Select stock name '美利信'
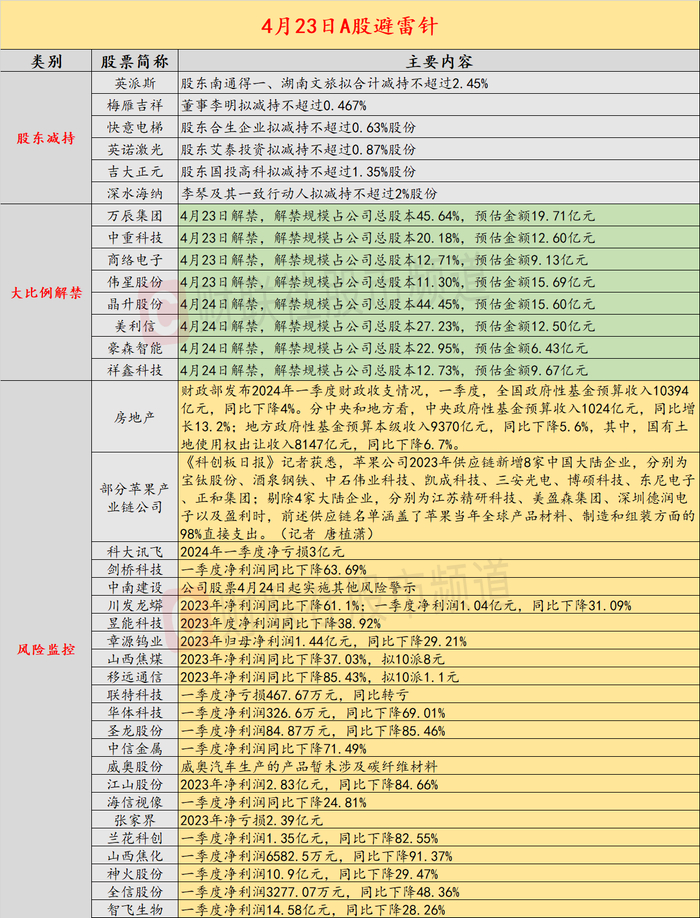Image resolution: width=700 pixels, height=918 pixels. (x=135, y=326)
